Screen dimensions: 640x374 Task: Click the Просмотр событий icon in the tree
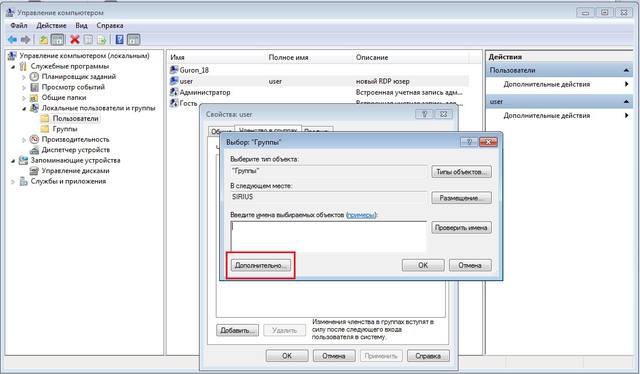[34, 87]
